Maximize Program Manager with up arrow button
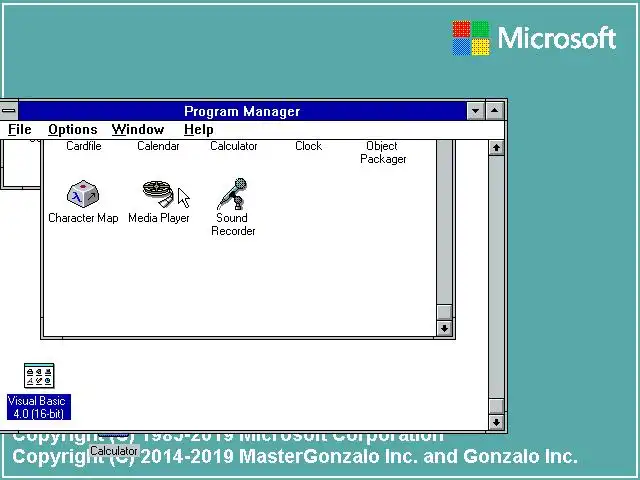Viewport: 640px width, 480px height. coord(495,111)
